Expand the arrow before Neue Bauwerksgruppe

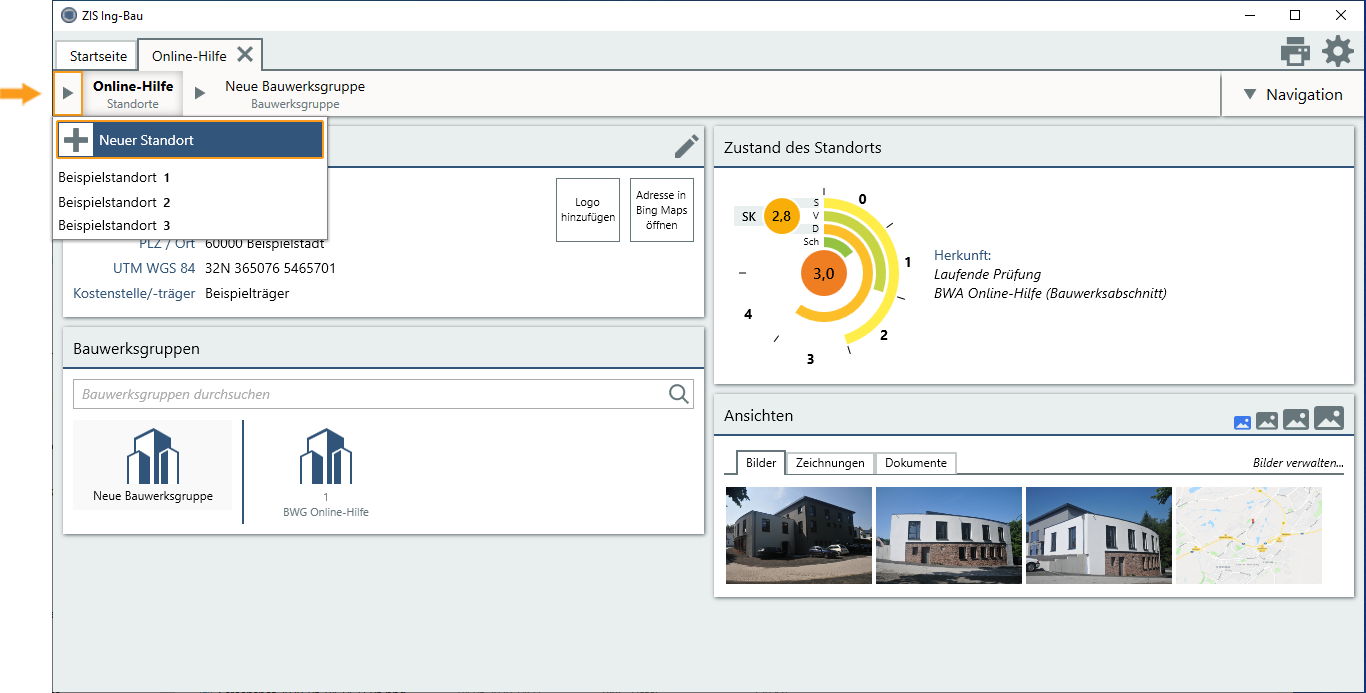pyautogui.click(x=200, y=93)
